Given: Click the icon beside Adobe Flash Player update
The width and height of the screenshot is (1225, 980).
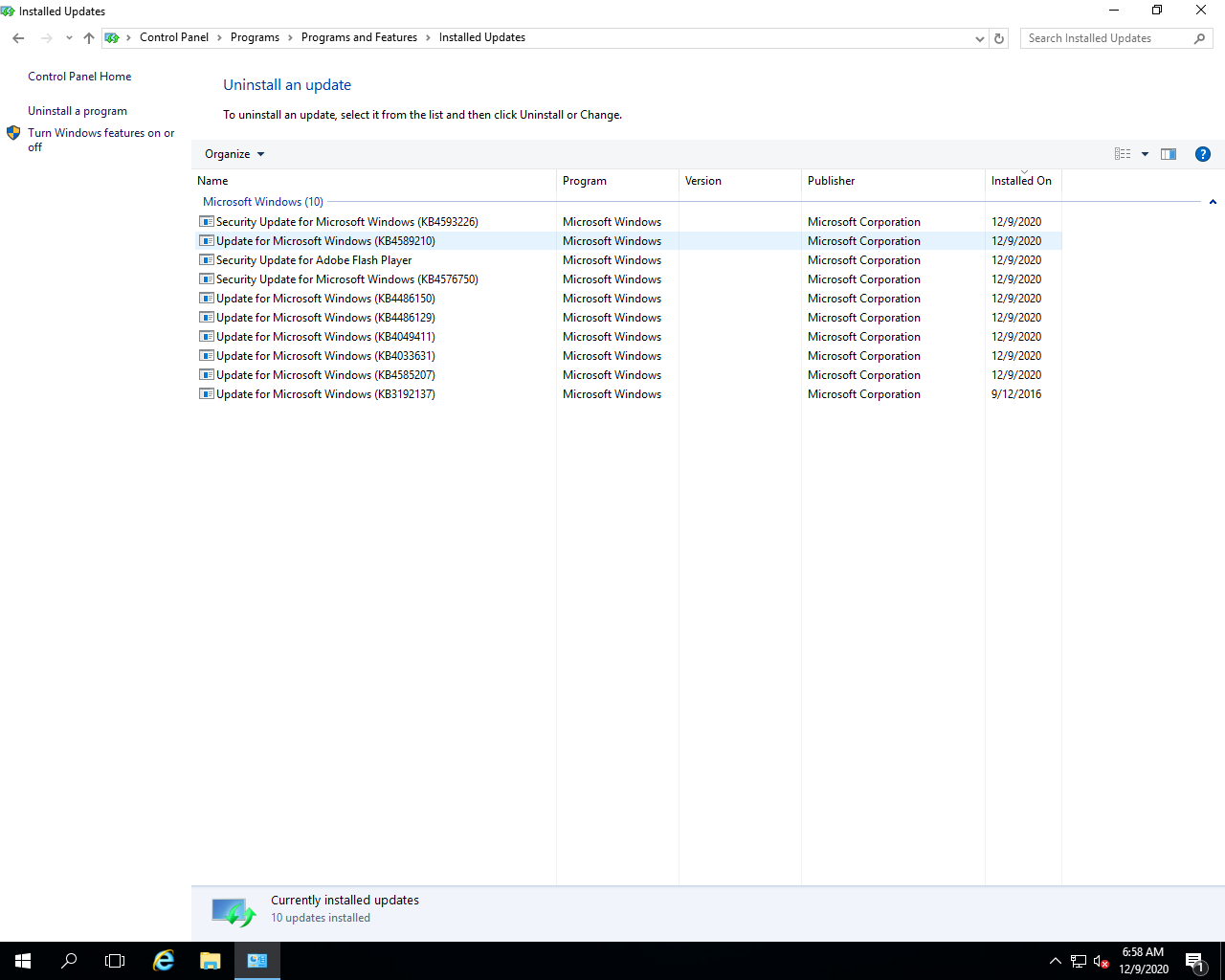Looking at the screenshot, I should click(206, 260).
